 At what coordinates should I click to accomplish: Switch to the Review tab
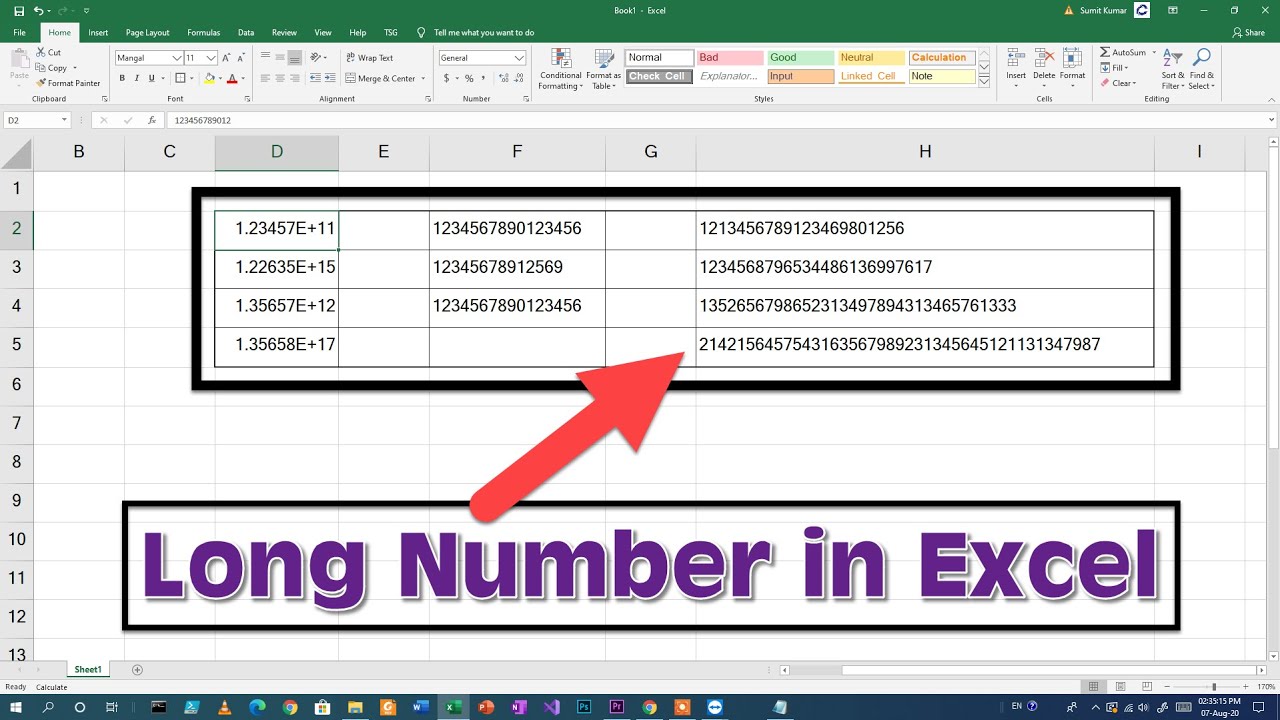click(284, 32)
